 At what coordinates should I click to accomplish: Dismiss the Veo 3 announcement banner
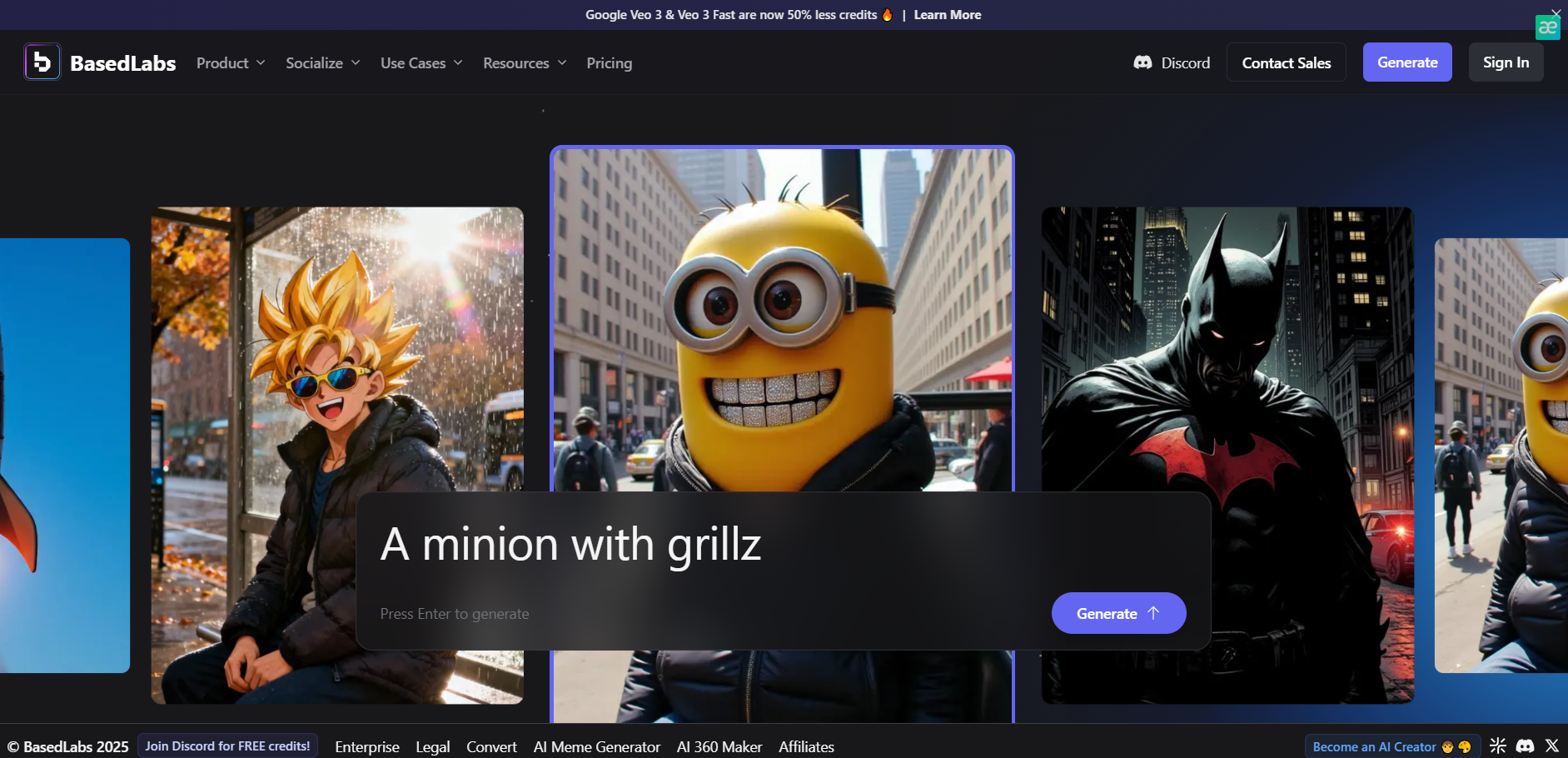pyautogui.click(x=1556, y=12)
